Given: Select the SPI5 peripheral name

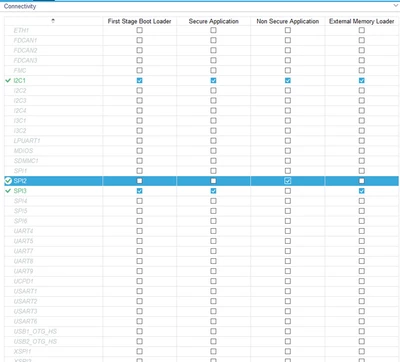Looking at the screenshot, I should (x=20, y=211).
